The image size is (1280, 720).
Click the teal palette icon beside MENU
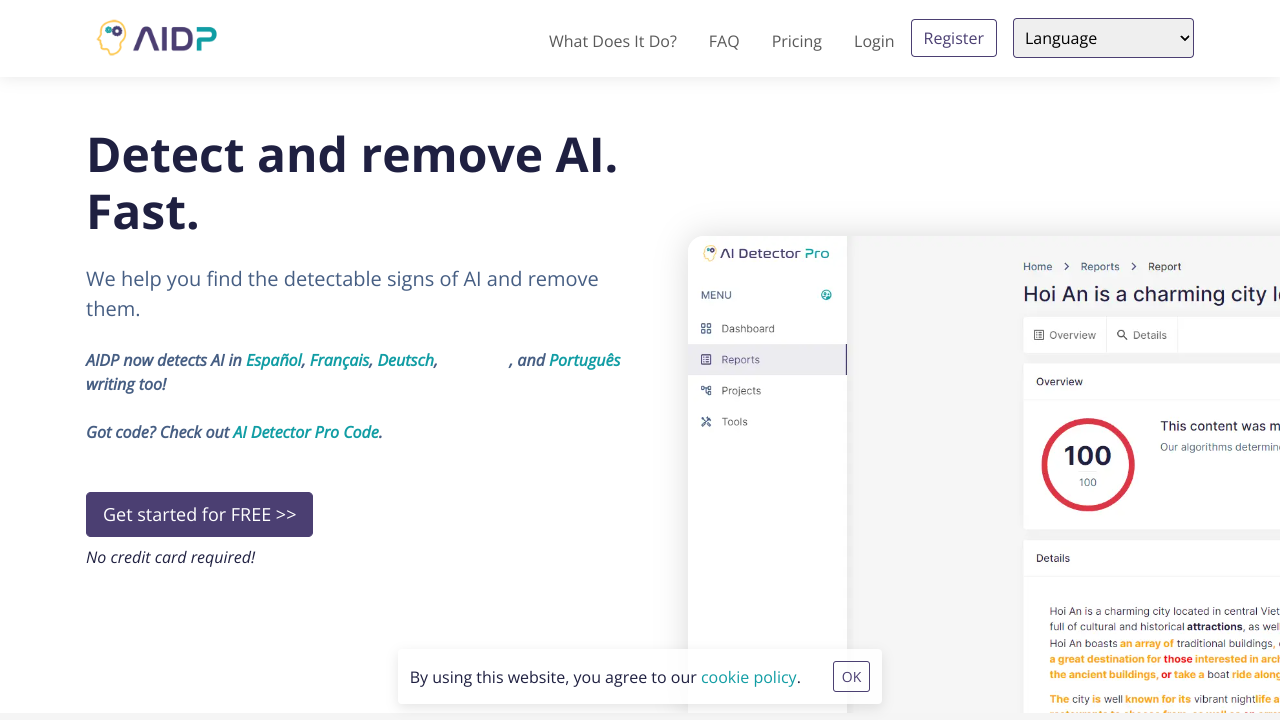click(826, 295)
